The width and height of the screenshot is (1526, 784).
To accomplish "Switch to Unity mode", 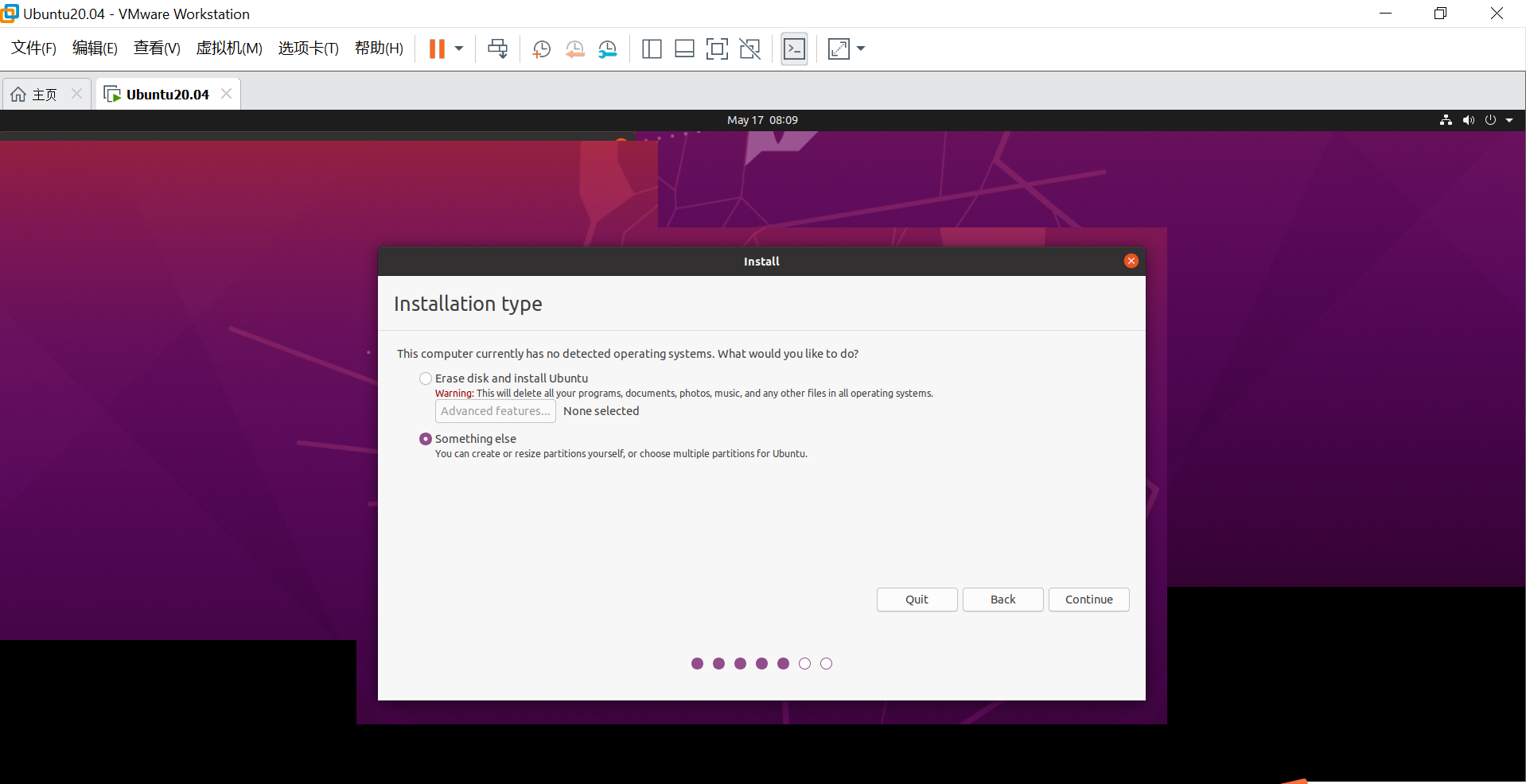I will tap(749, 49).
